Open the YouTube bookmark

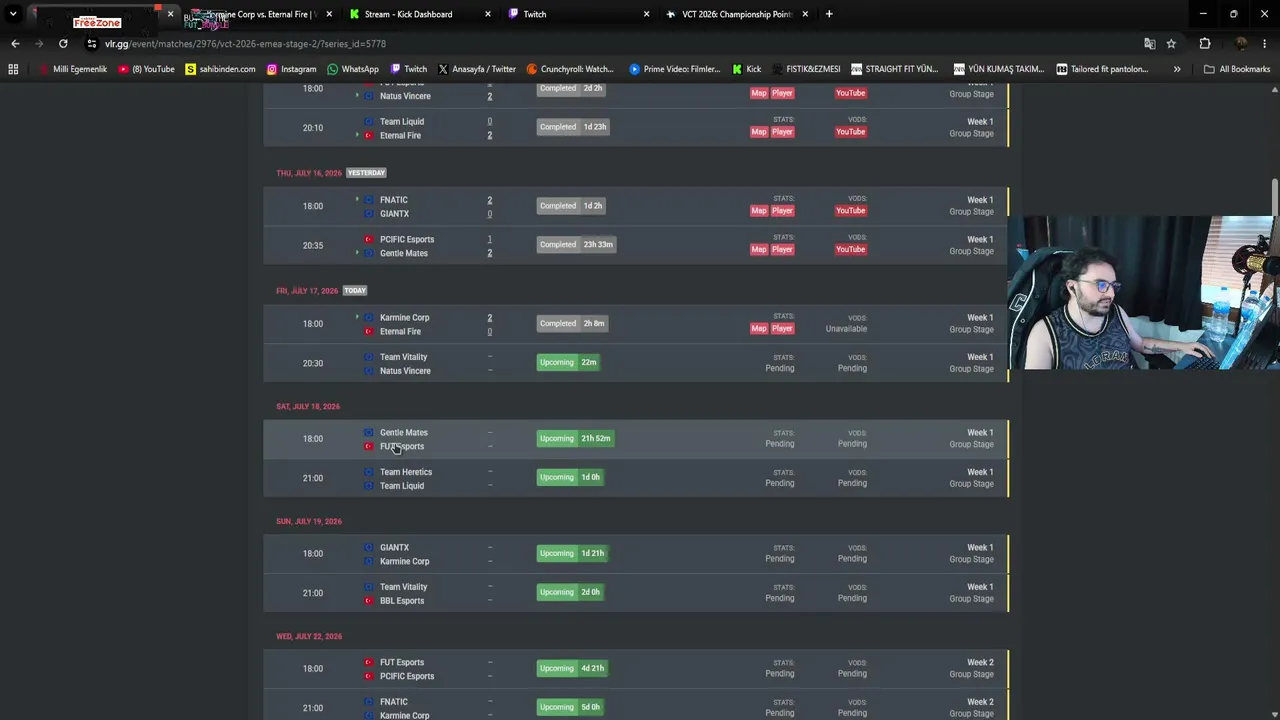tap(146, 69)
